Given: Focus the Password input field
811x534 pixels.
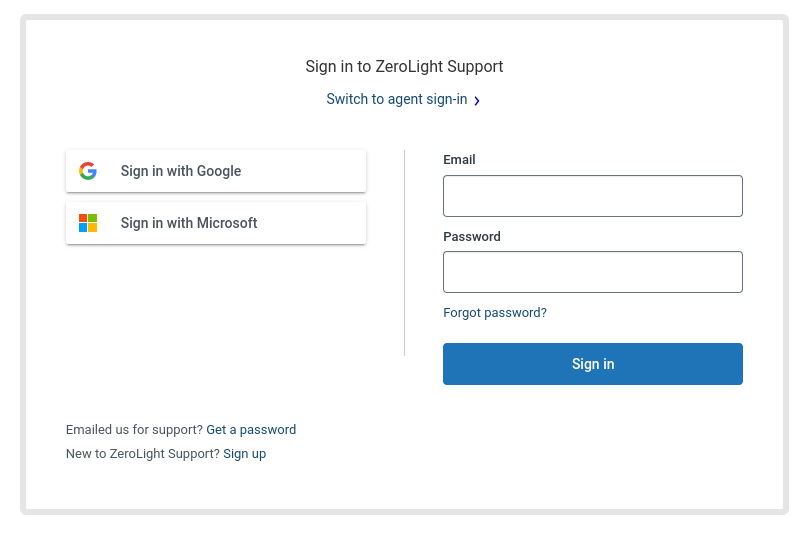Looking at the screenshot, I should pos(593,272).
